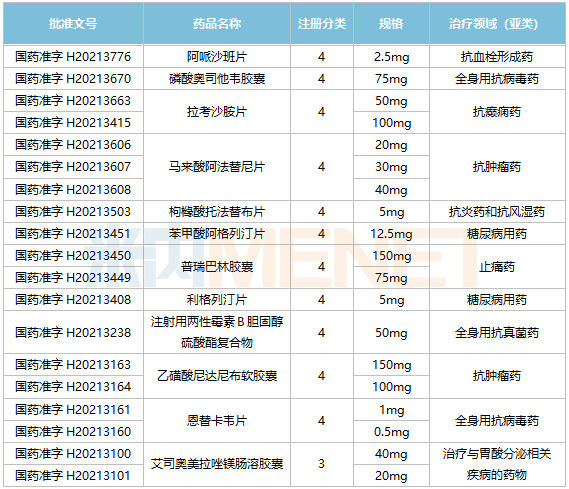This screenshot has height=489, width=569.
Task: Click the 治疗与胃酸分泌相关疾病的药物 cell
Action: click(x=497, y=464)
